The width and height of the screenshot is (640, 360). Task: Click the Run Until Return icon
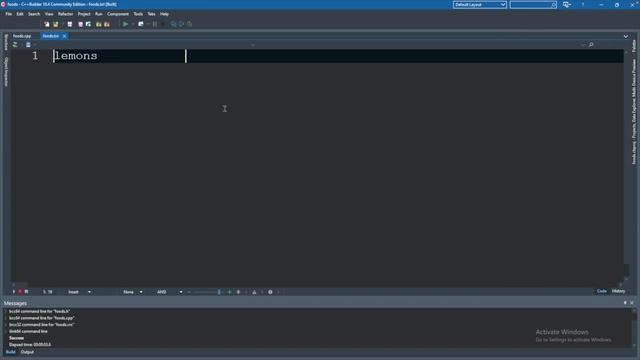(x=189, y=24)
